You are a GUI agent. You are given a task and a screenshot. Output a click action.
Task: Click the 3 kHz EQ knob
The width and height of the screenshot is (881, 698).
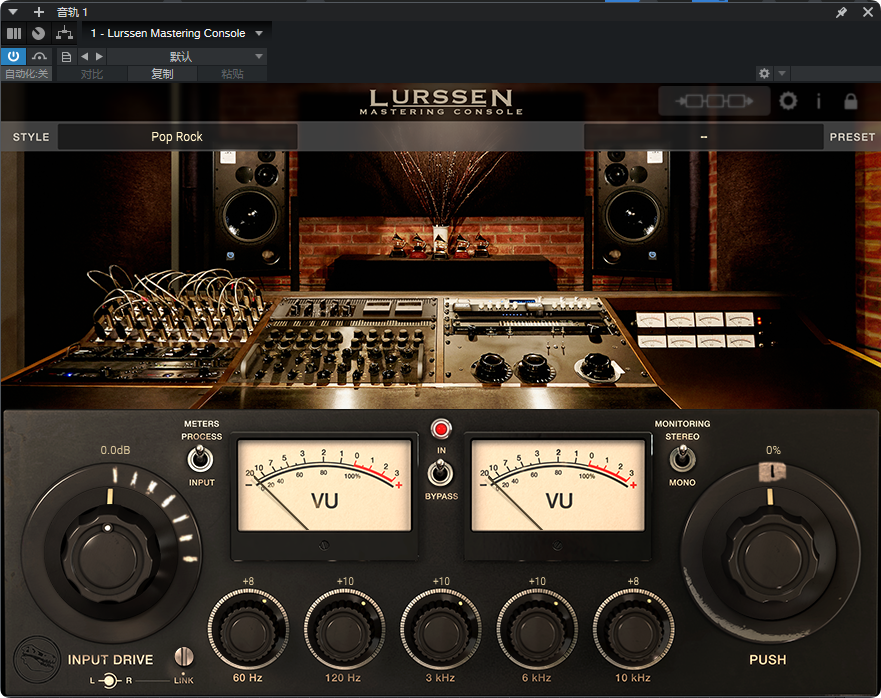tap(440, 631)
